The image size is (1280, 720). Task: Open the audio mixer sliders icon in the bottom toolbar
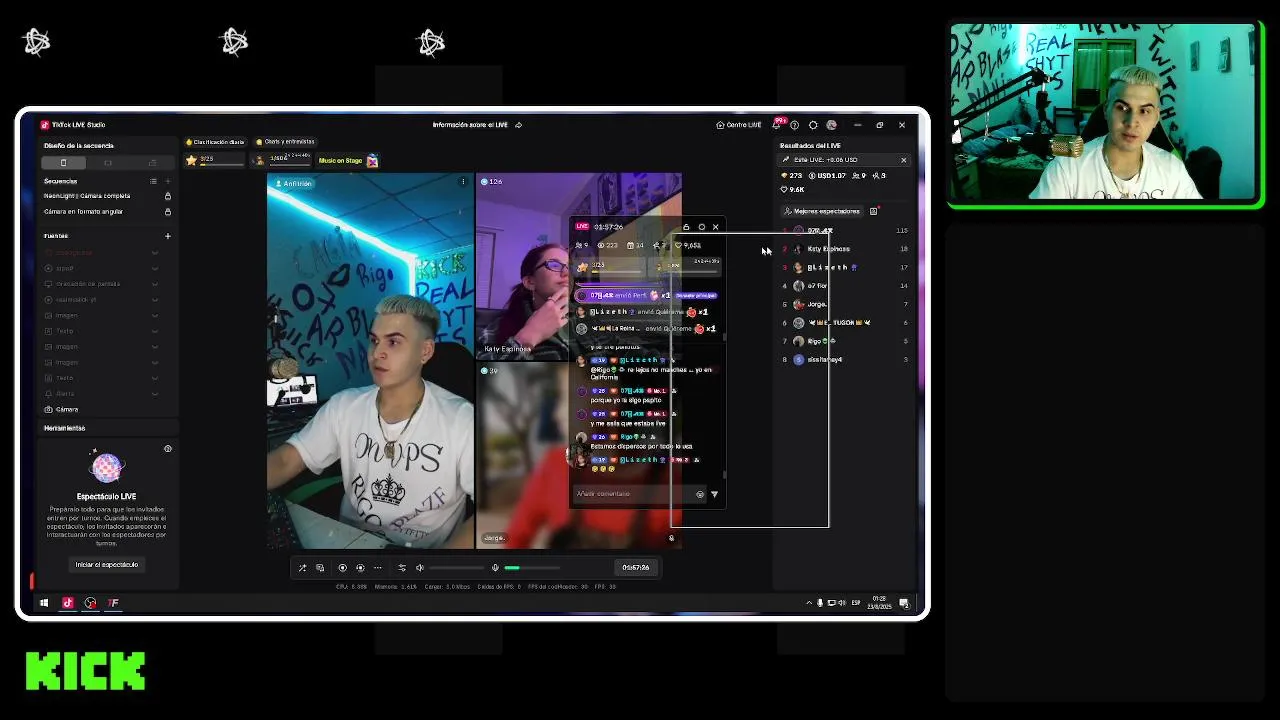[x=402, y=568]
